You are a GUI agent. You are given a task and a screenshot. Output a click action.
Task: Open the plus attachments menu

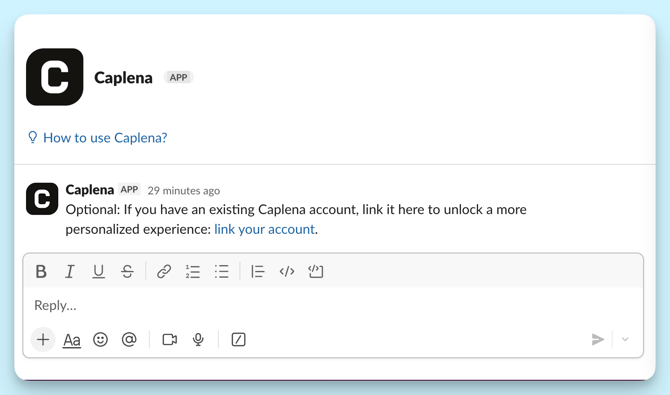click(x=43, y=340)
